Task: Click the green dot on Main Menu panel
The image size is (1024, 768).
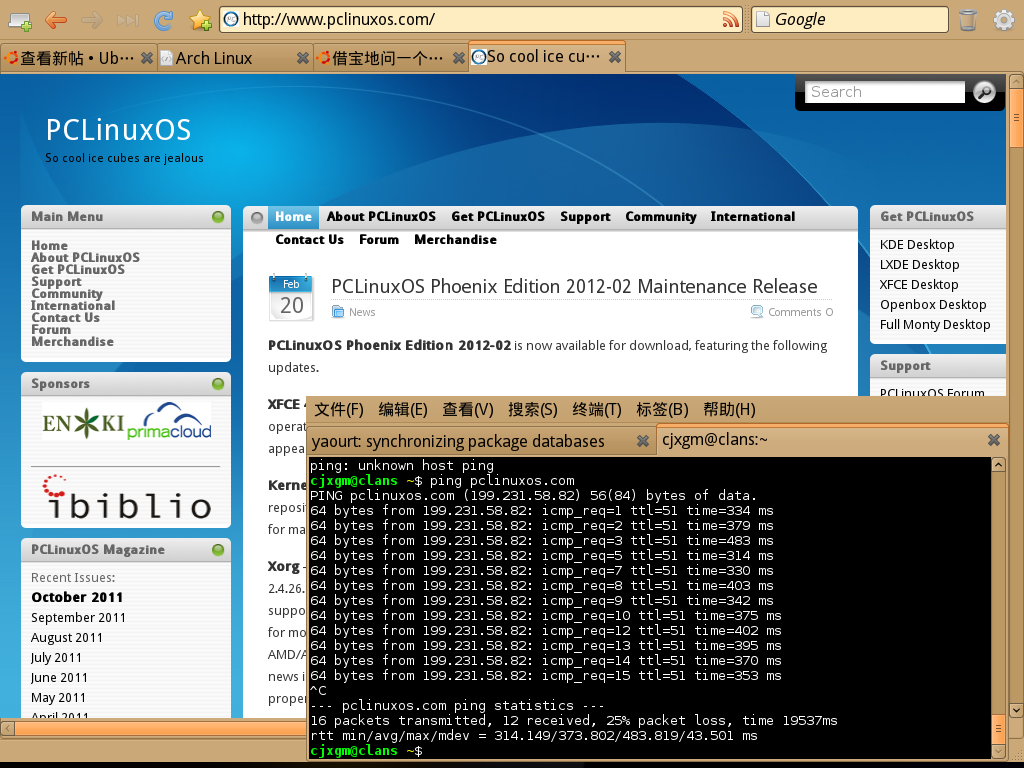Action: [218, 217]
